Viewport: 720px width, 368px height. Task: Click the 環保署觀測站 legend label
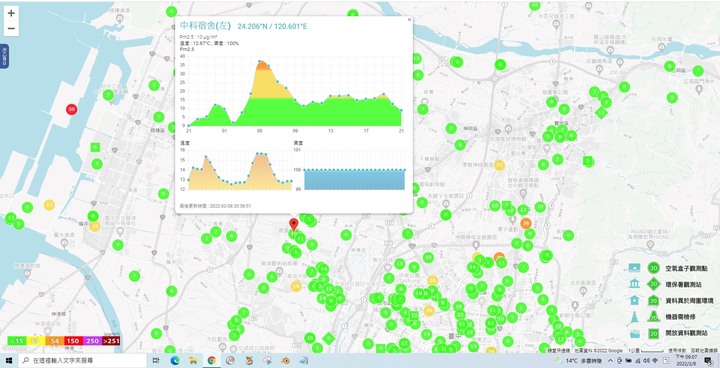pos(683,284)
